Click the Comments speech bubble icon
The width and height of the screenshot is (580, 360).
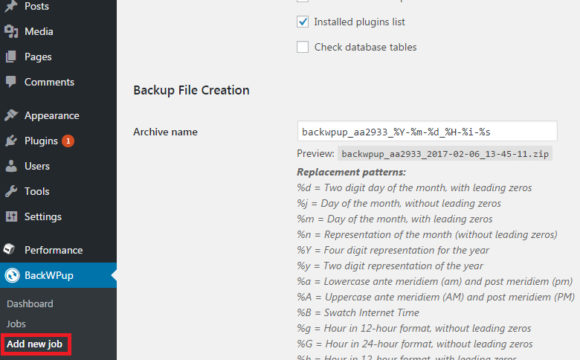(11, 82)
